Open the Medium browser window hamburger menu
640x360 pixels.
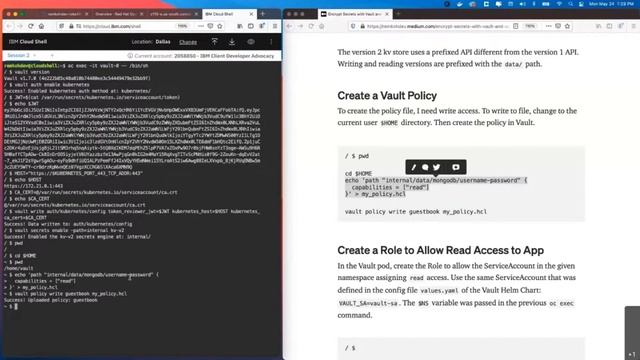[633, 26]
